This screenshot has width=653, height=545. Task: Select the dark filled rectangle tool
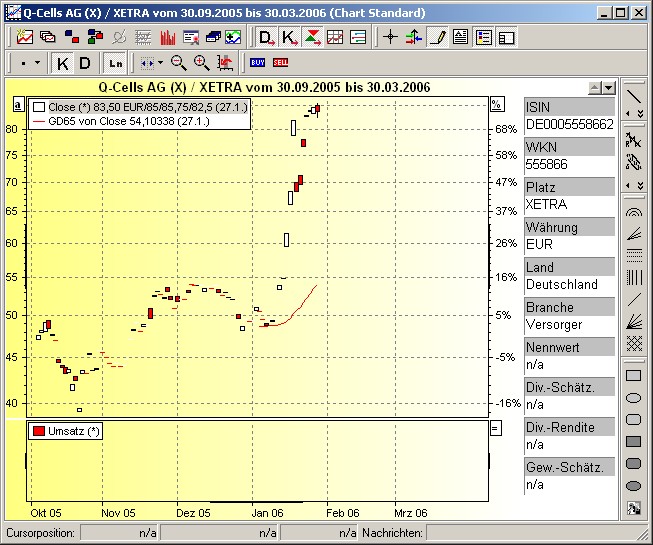point(633,441)
